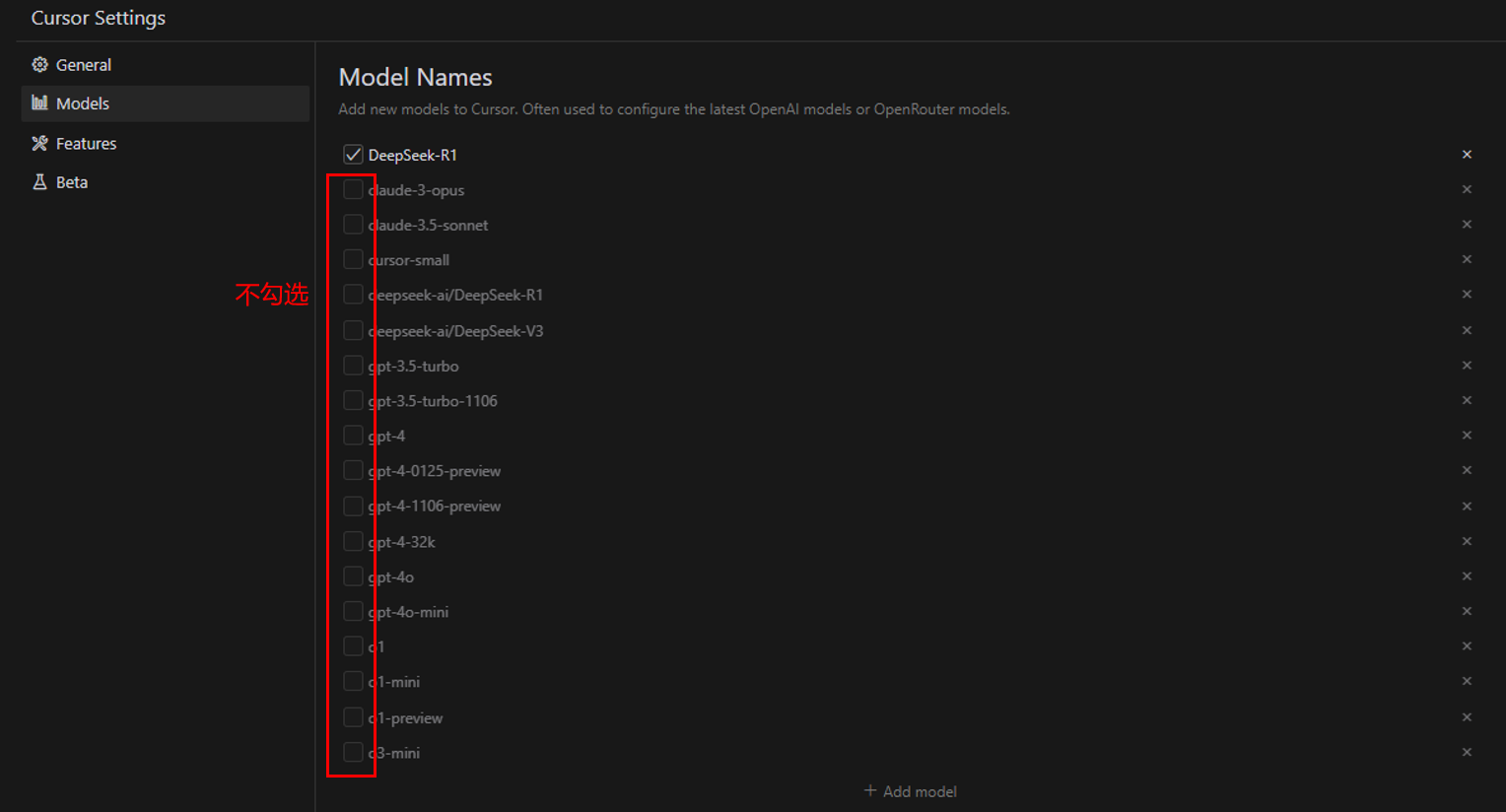1506x812 pixels.
Task: Click the gear icon next to General
Action: 39,65
